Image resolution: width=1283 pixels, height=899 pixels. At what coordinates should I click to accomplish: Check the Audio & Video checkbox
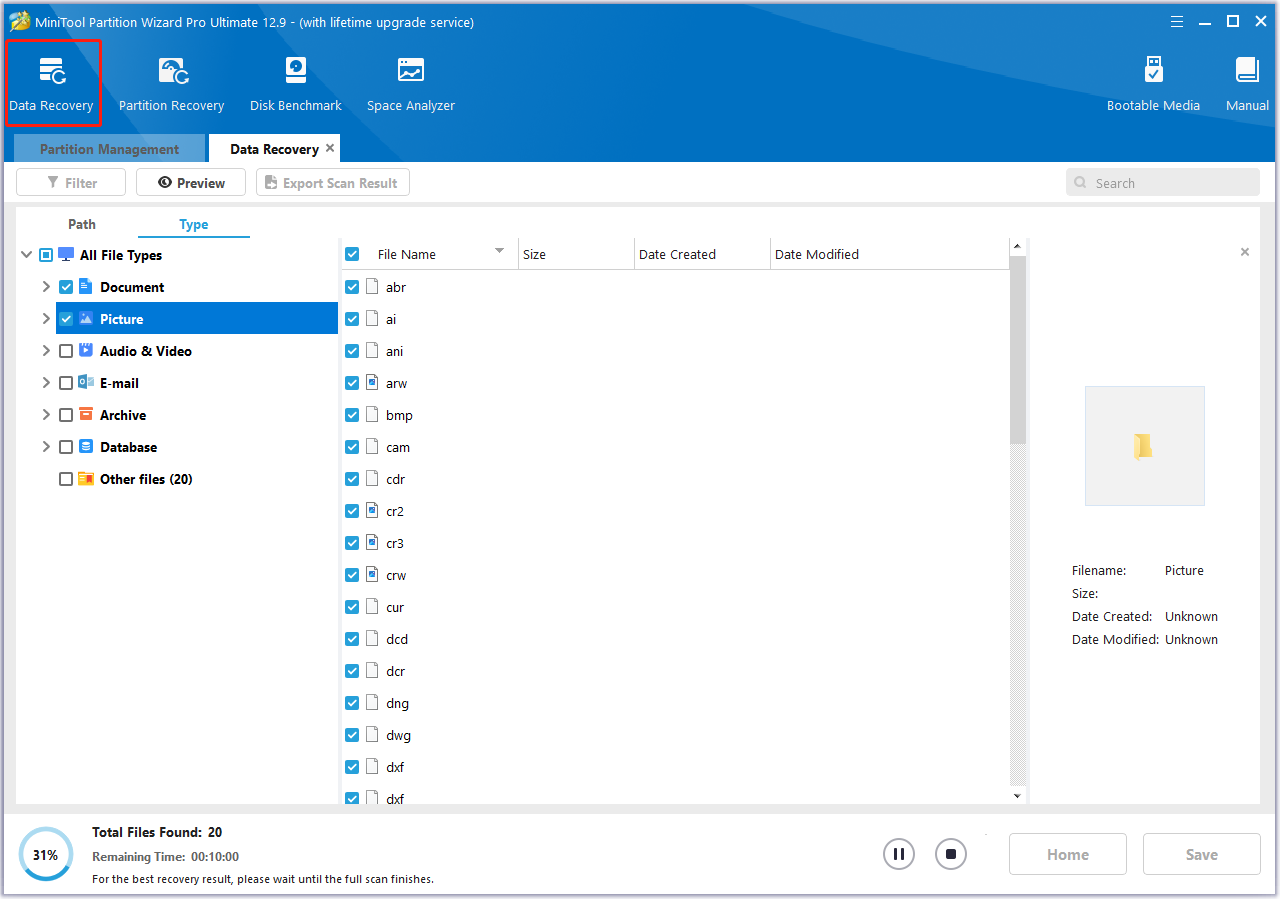click(x=66, y=351)
